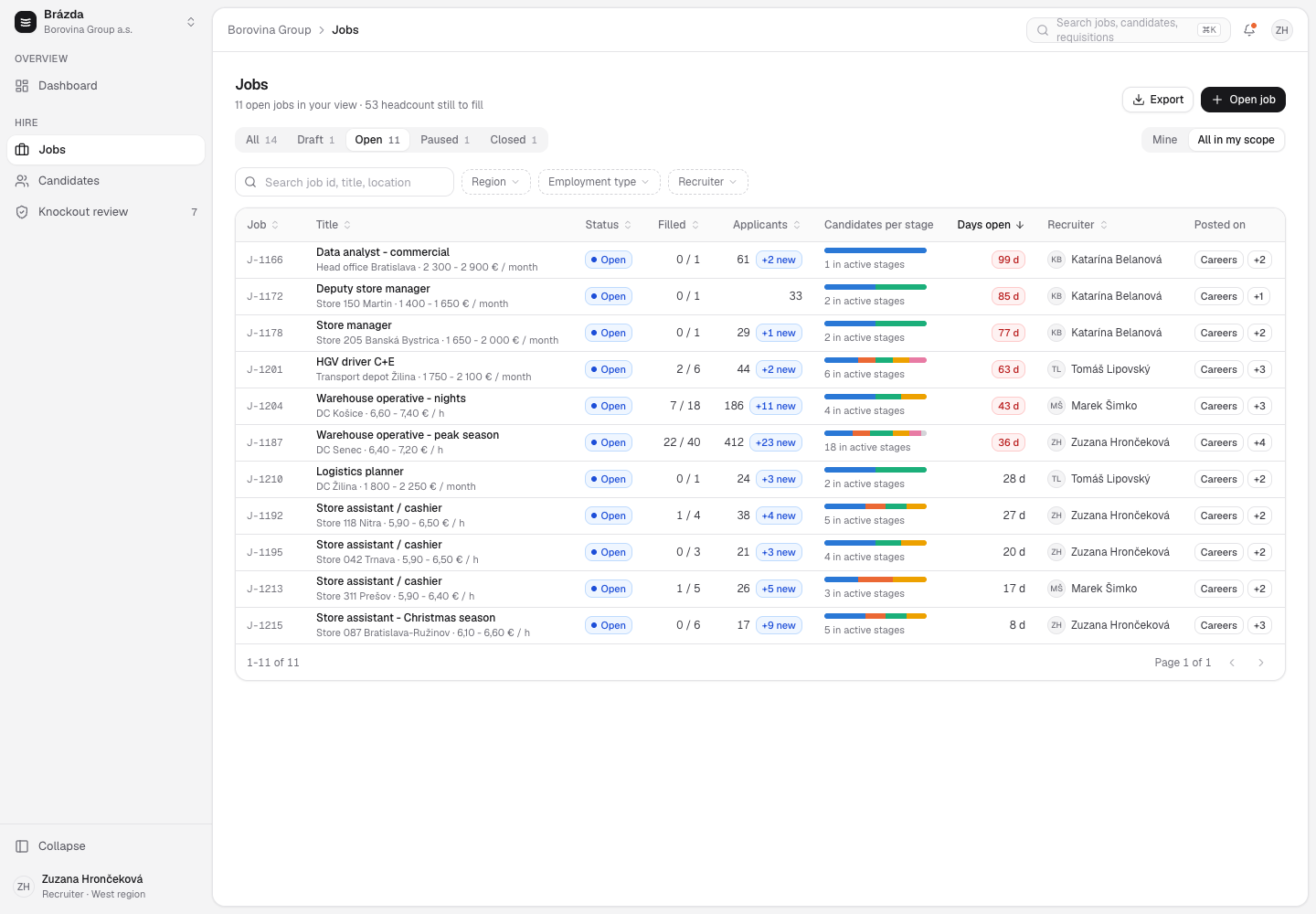Focus the Search job id, title, location field

[x=345, y=182]
